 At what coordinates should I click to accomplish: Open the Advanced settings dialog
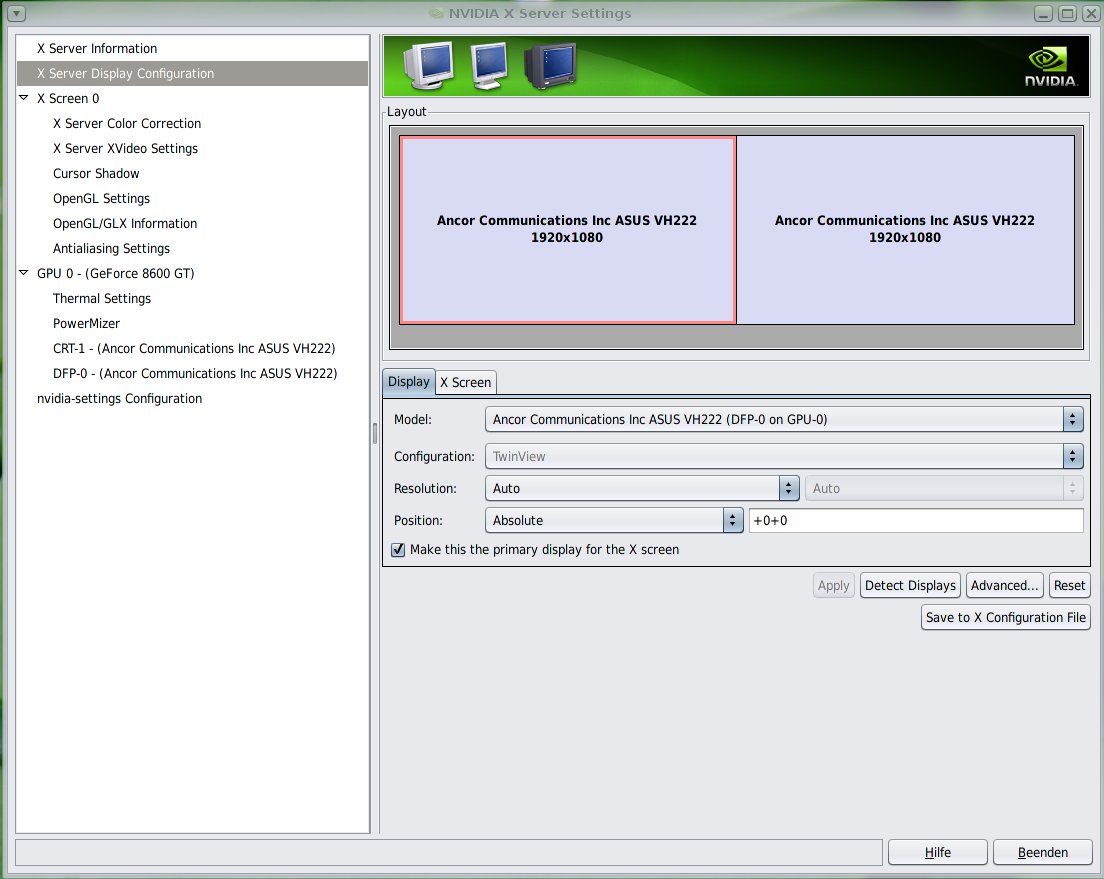(1004, 585)
